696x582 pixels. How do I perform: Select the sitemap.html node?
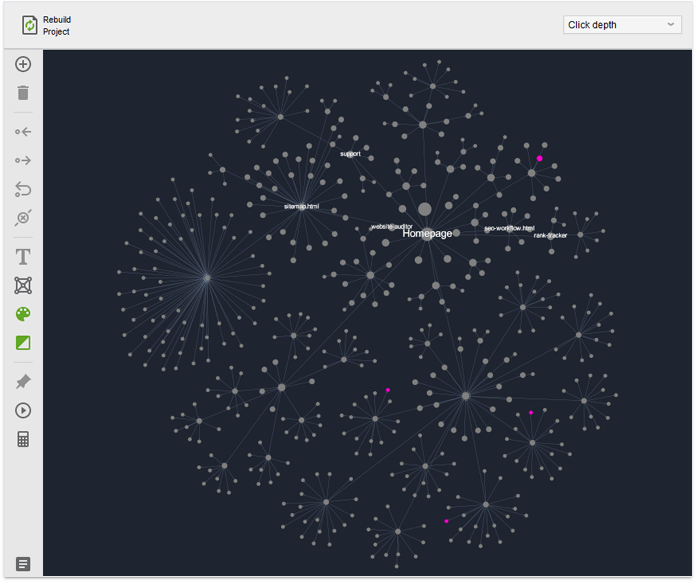tap(301, 206)
